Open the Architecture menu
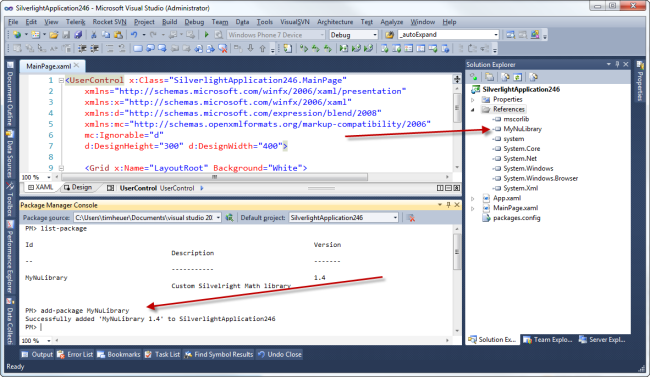 335,22
